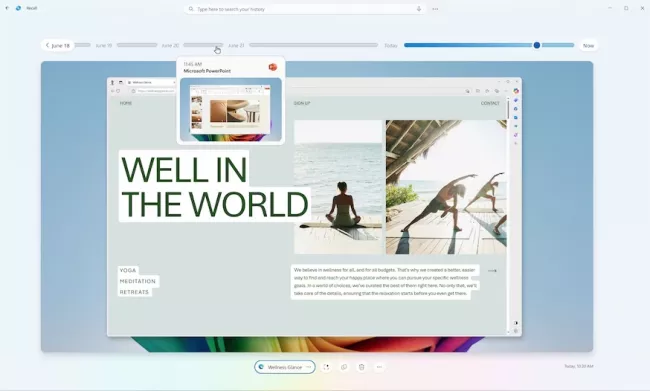Click the back arrow in the Recall title bar

(x=7, y=8)
